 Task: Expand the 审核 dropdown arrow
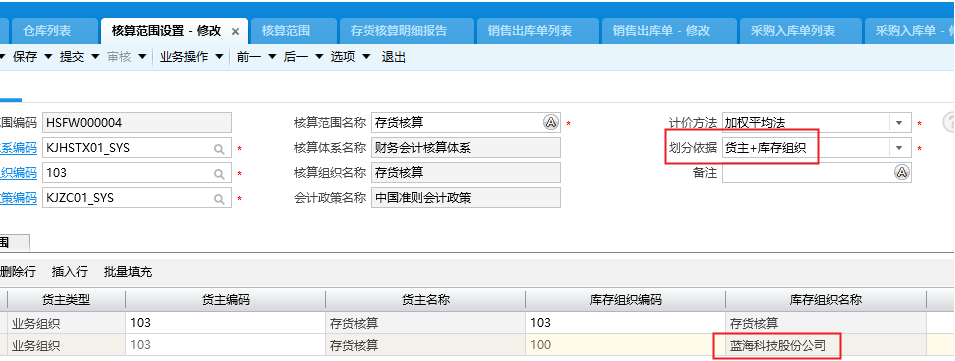pyautogui.click(x=142, y=57)
